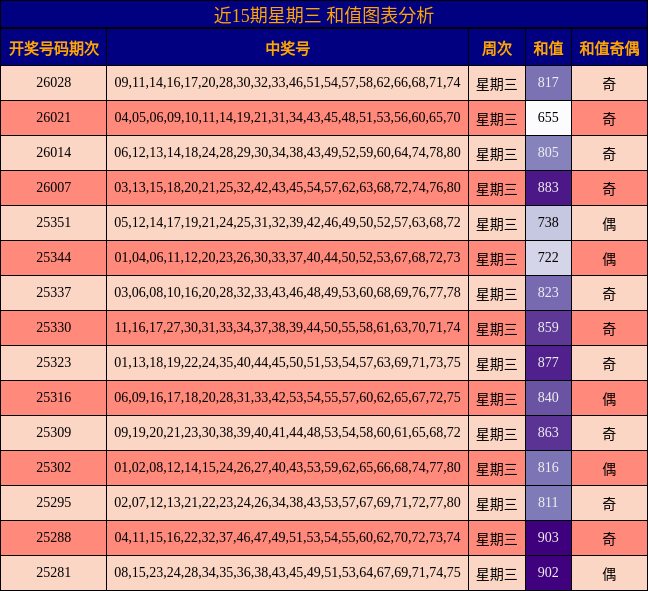Click winning numbers starting 06,09,16,17,18
648x591 pixels.
pyautogui.click(x=287, y=398)
